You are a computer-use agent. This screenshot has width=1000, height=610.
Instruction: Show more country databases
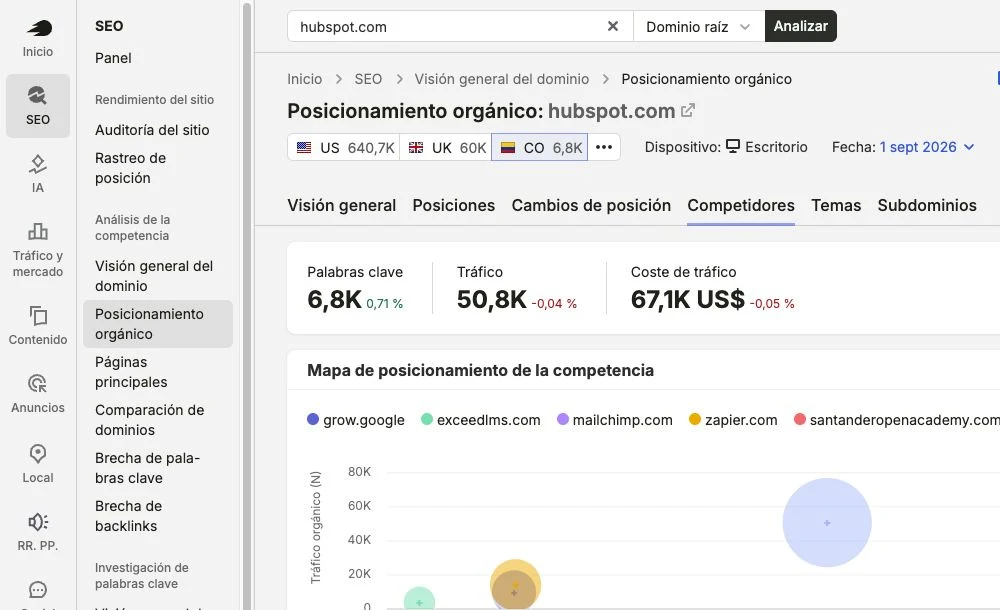[x=604, y=147]
